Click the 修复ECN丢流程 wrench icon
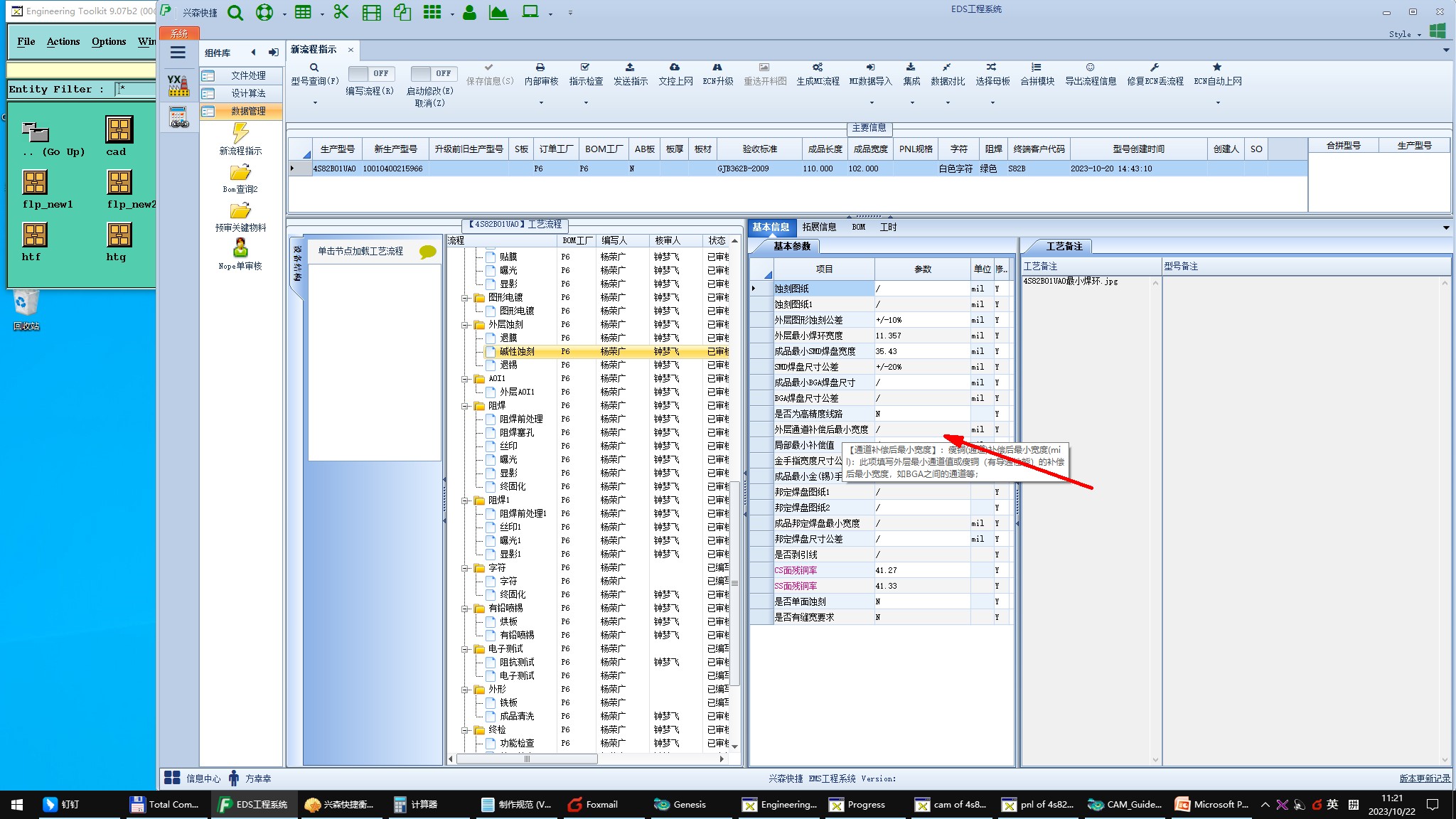The width and height of the screenshot is (1456, 819). 1155,67
